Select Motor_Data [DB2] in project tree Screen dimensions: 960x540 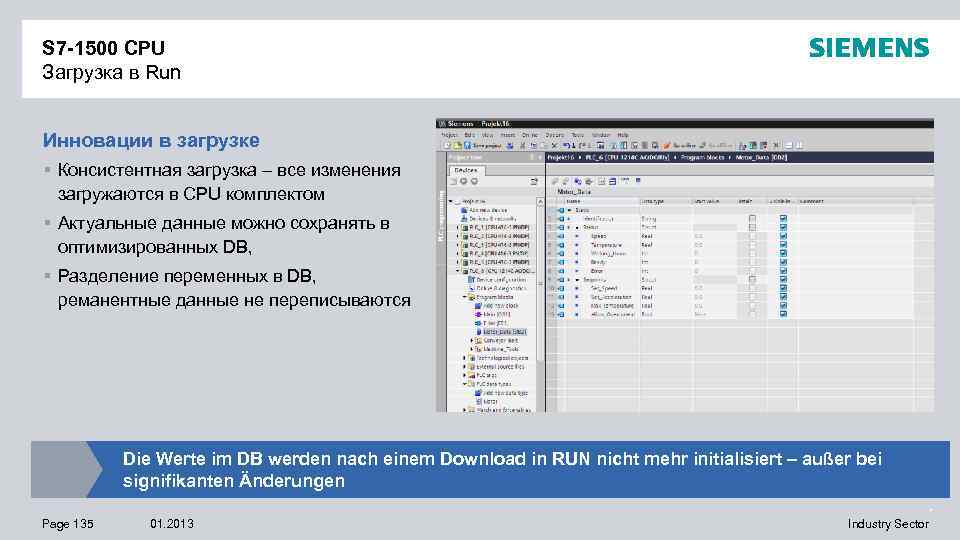tap(504, 332)
